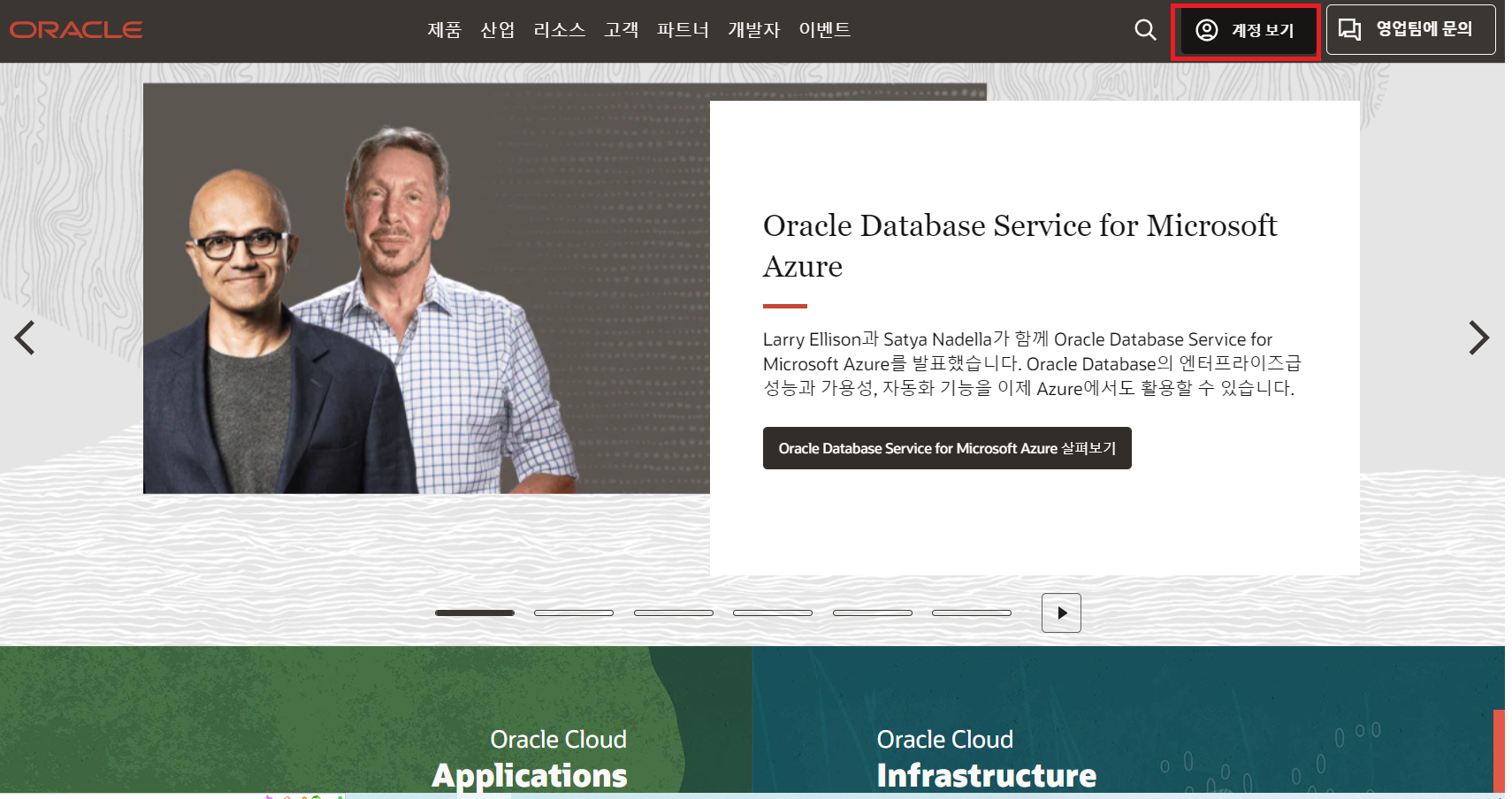Open the 리소스 menu
This screenshot has width=1512, height=799.
click(x=559, y=30)
